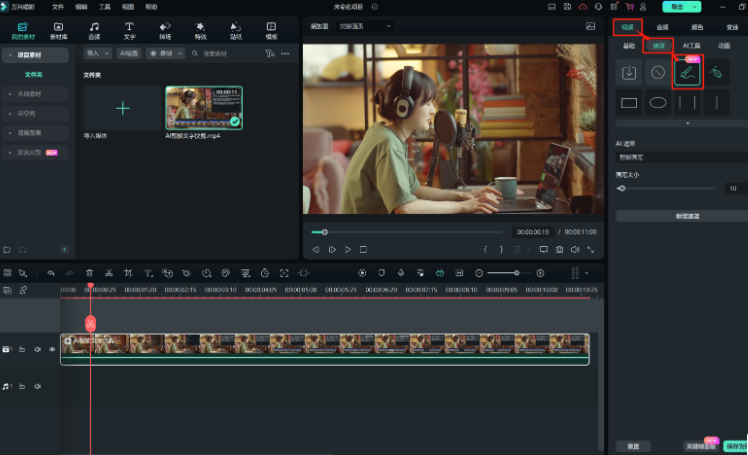Open the 文字 (Text) panel
The image size is (748, 455).
pyautogui.click(x=129, y=30)
